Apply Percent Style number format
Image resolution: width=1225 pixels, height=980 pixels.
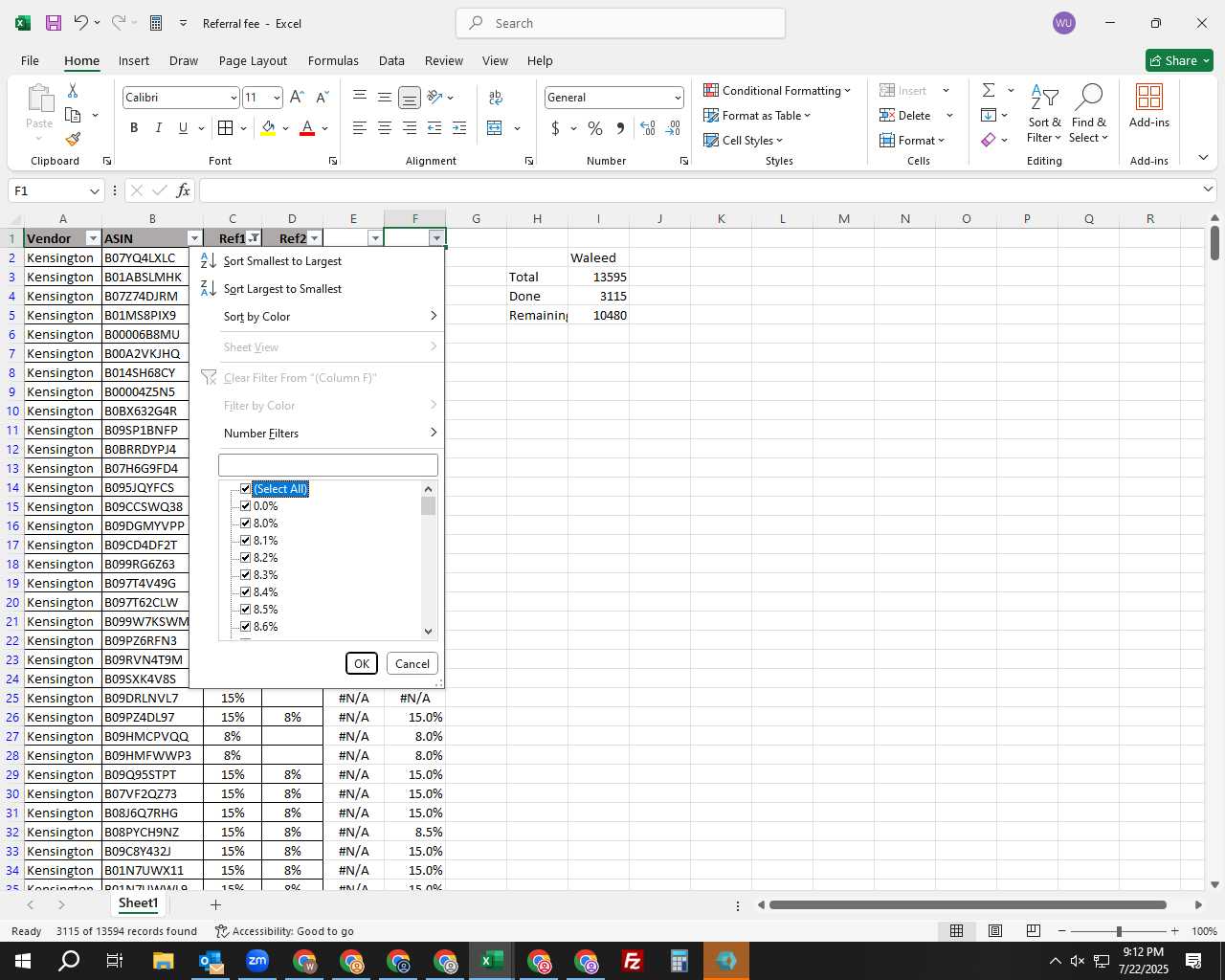[x=595, y=128]
